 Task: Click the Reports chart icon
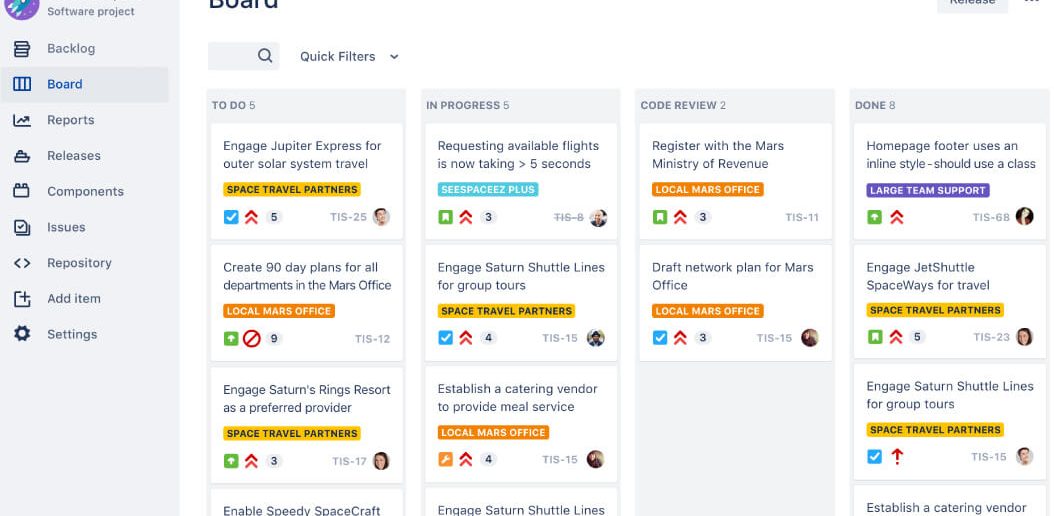[x=22, y=120]
